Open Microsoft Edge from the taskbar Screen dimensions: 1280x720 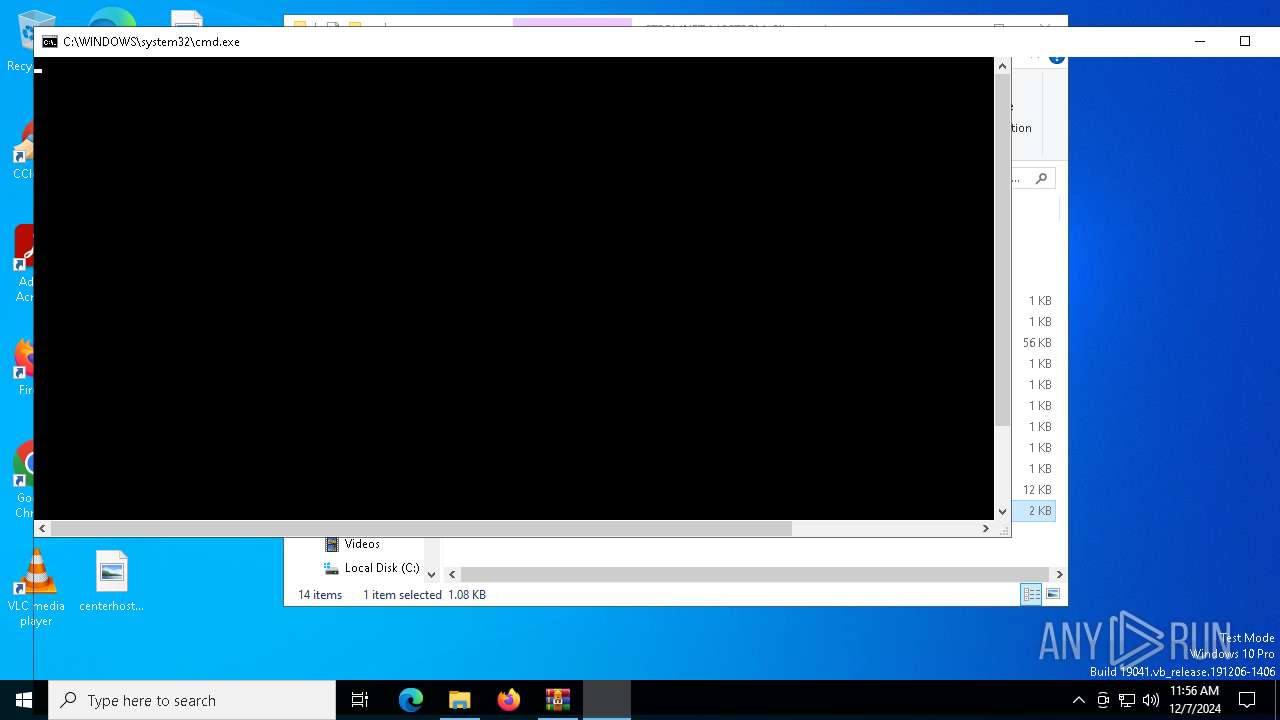411,700
